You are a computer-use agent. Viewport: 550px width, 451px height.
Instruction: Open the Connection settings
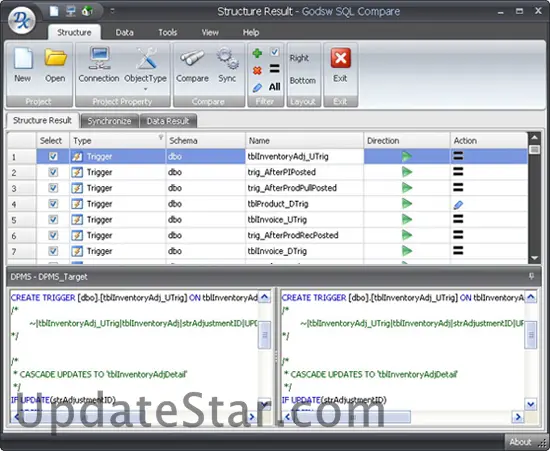pos(99,66)
